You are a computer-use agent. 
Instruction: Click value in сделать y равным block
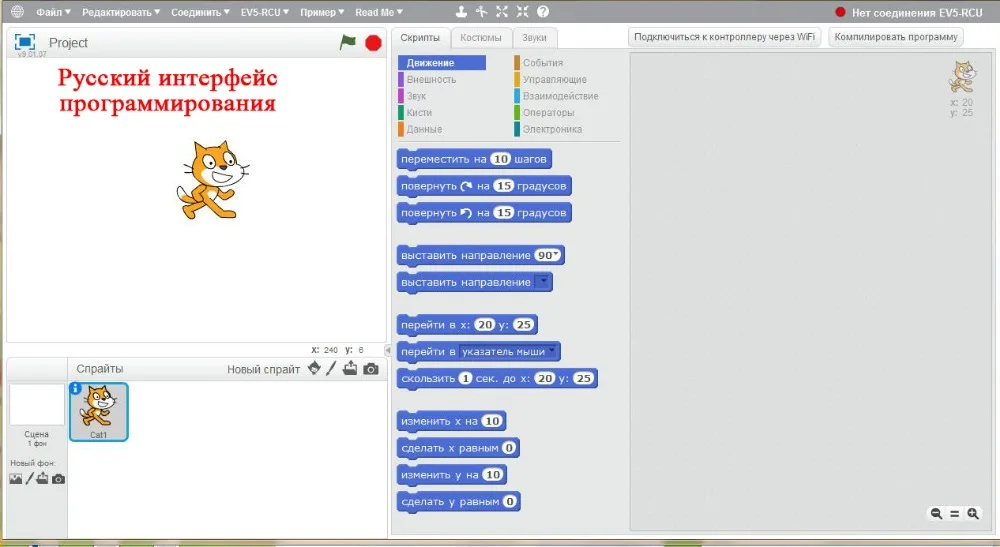click(510, 501)
